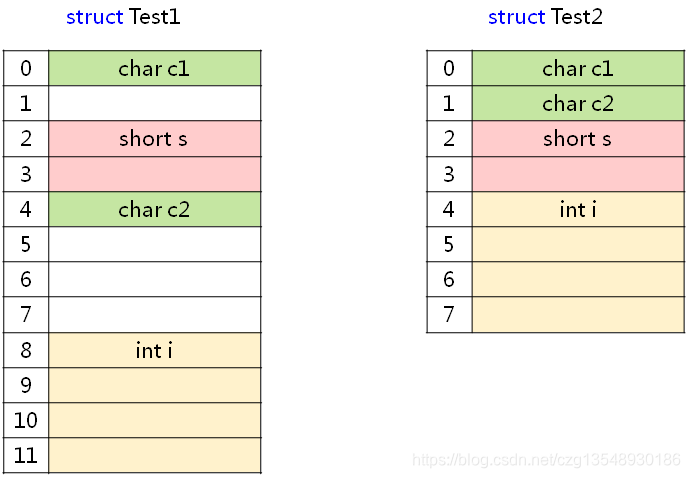Open the blog.csdn.net watermark link

point(547,460)
